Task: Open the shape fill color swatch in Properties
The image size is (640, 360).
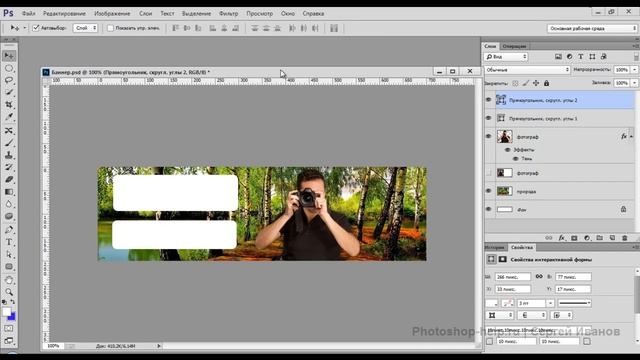Action: [492, 303]
